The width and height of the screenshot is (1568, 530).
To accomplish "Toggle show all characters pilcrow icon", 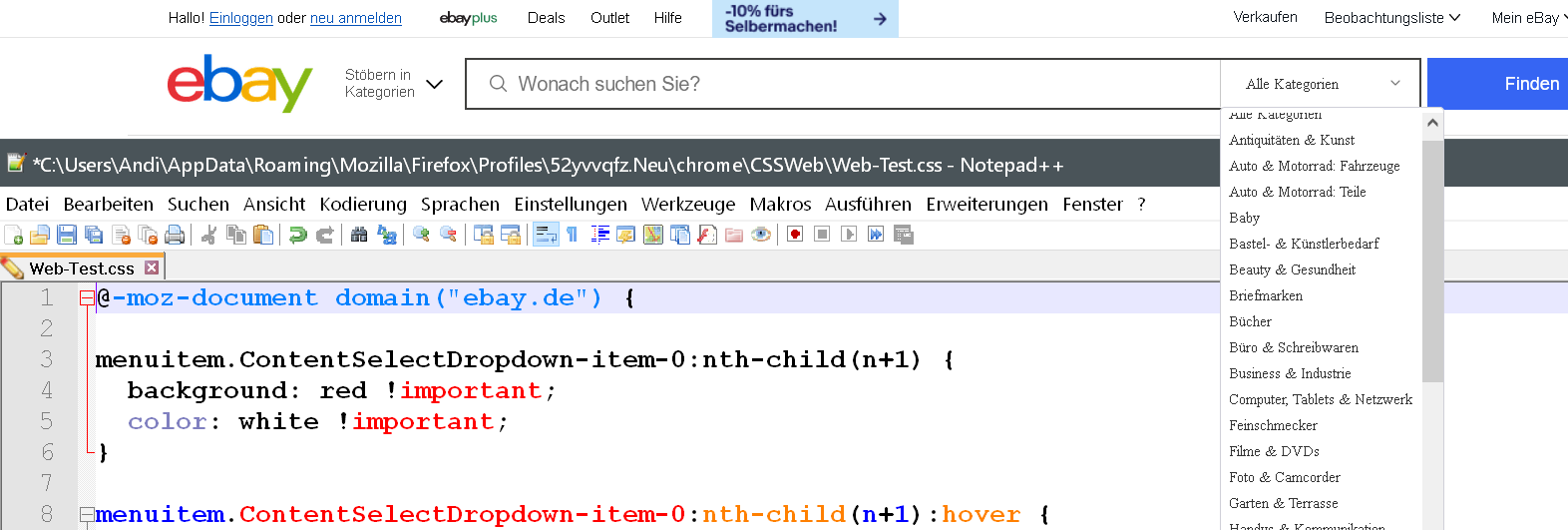I will tap(573, 235).
